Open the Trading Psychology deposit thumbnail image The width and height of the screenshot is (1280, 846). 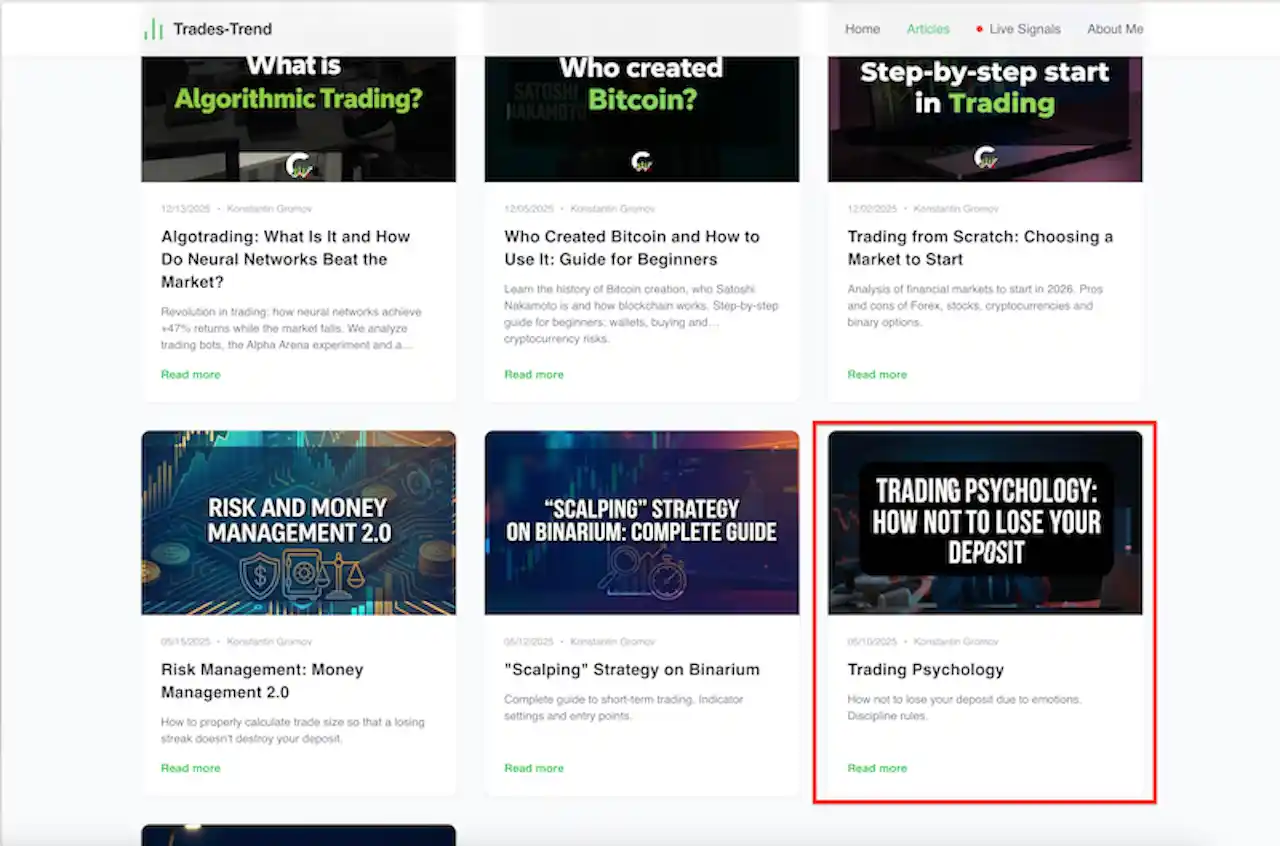(x=985, y=522)
